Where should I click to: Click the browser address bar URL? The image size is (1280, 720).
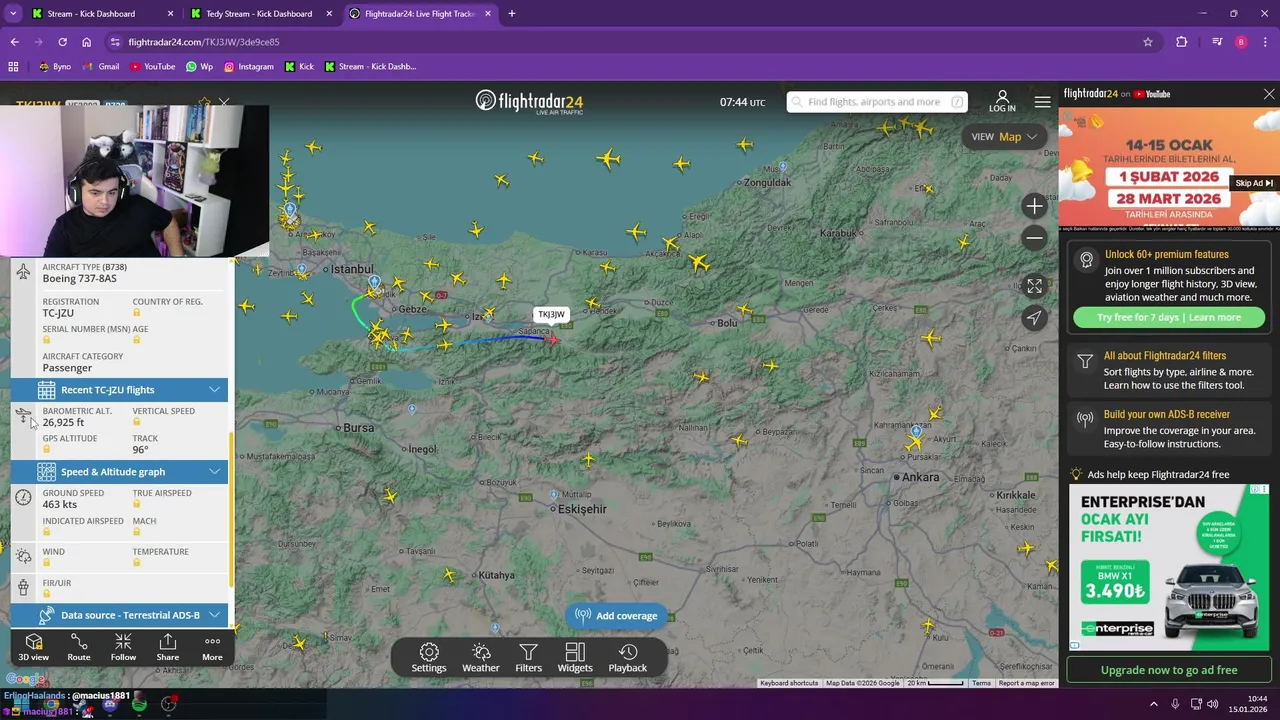click(204, 42)
